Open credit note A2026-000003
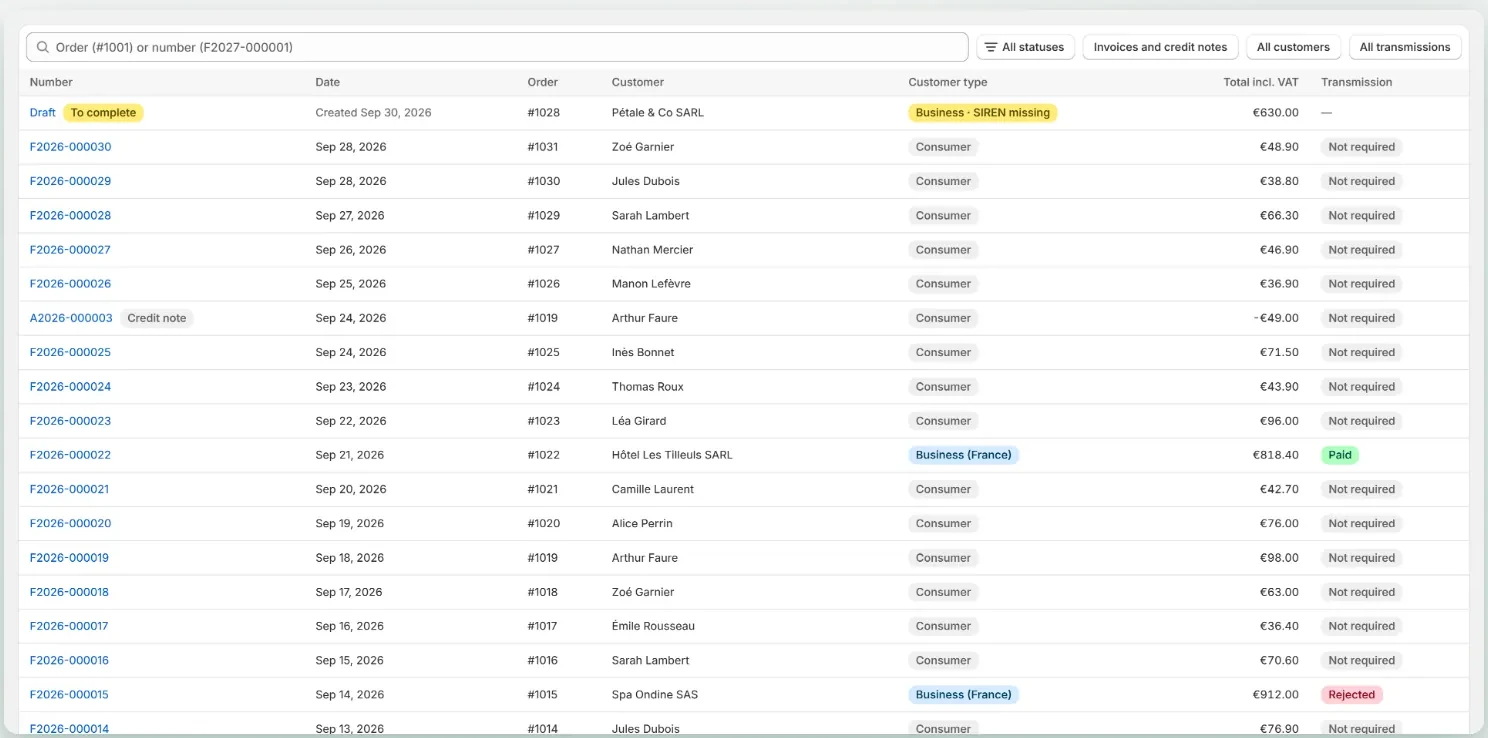Image resolution: width=1488 pixels, height=738 pixels. [71, 318]
